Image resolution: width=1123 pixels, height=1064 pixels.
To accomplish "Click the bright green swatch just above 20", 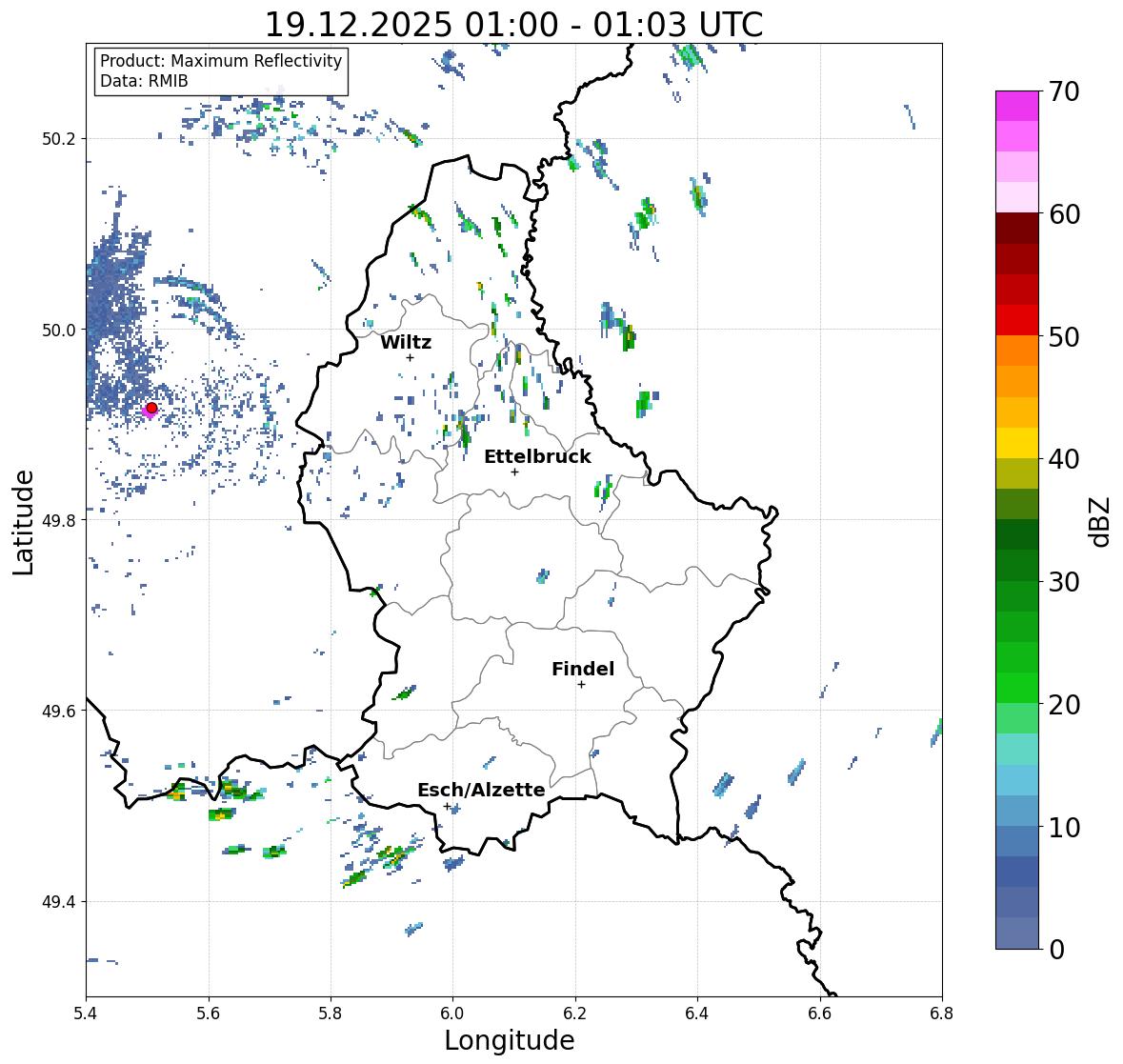I will pos(1017,688).
